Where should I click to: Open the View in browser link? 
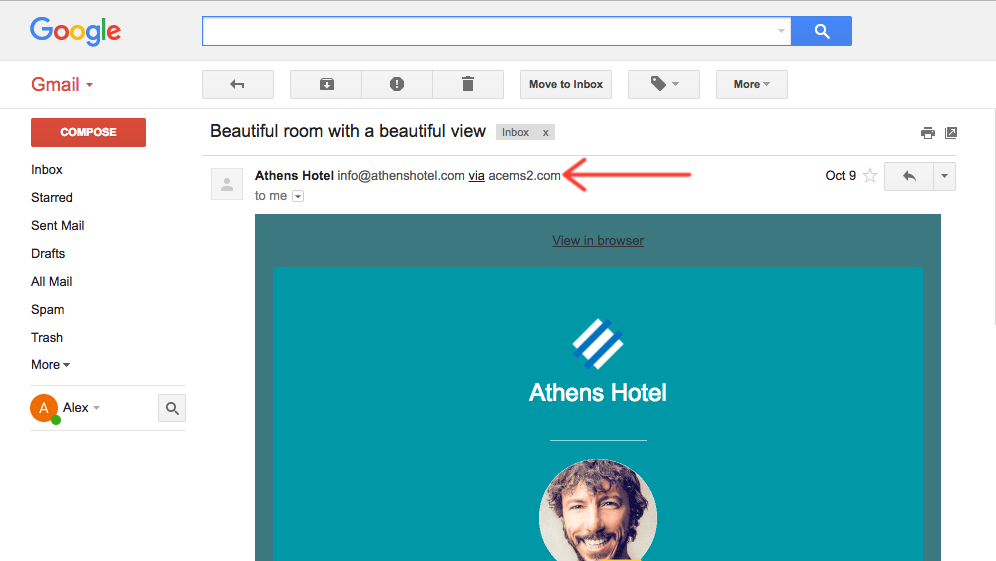(x=598, y=241)
